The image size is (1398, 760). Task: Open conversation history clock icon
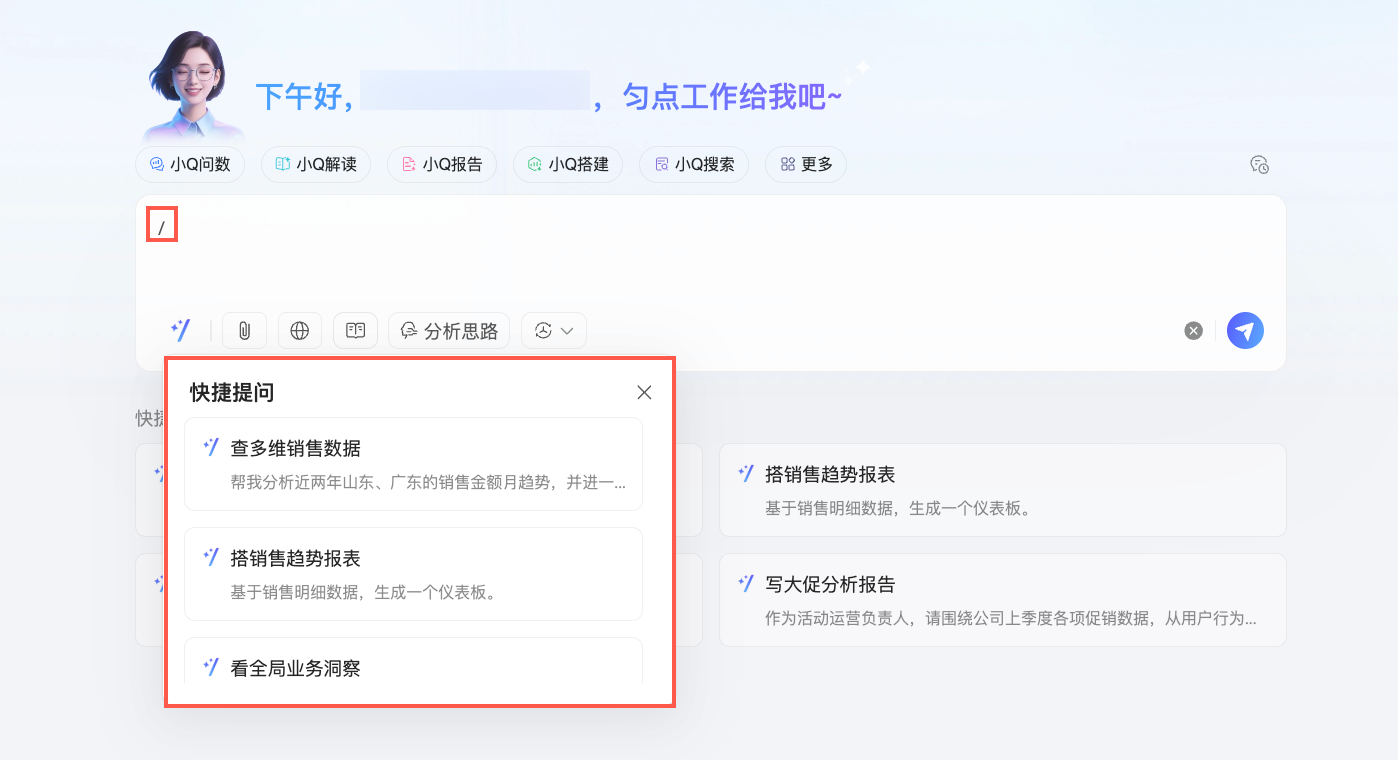1259,165
